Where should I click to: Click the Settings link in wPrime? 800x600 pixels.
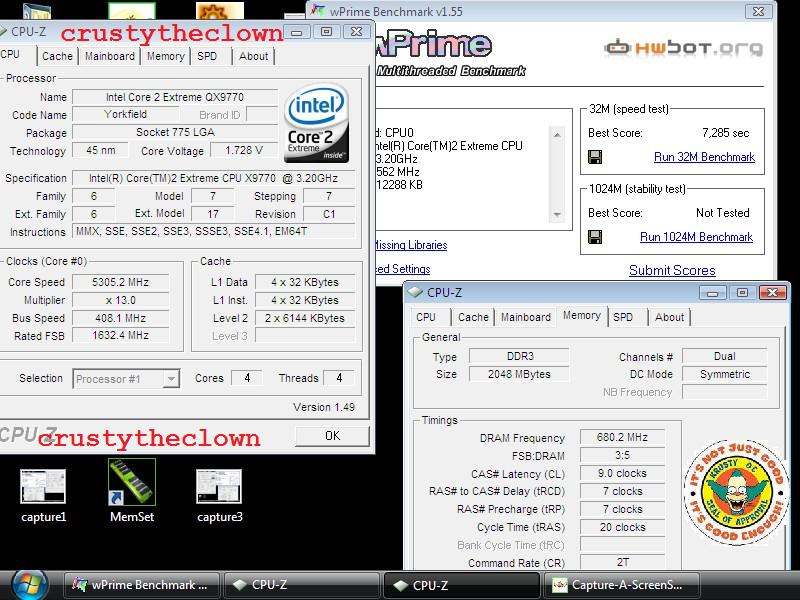[403, 269]
